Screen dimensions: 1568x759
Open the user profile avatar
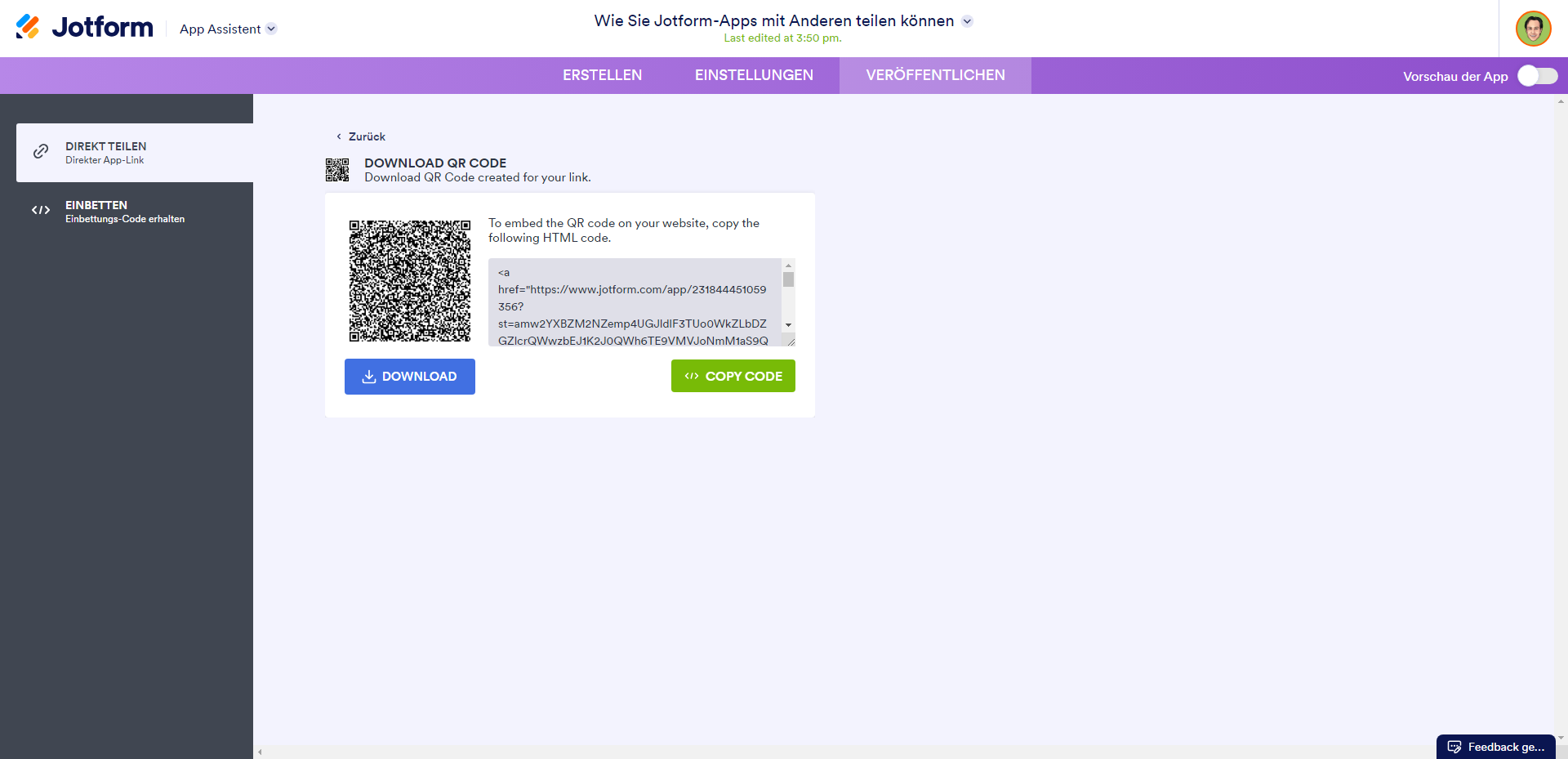click(x=1533, y=29)
